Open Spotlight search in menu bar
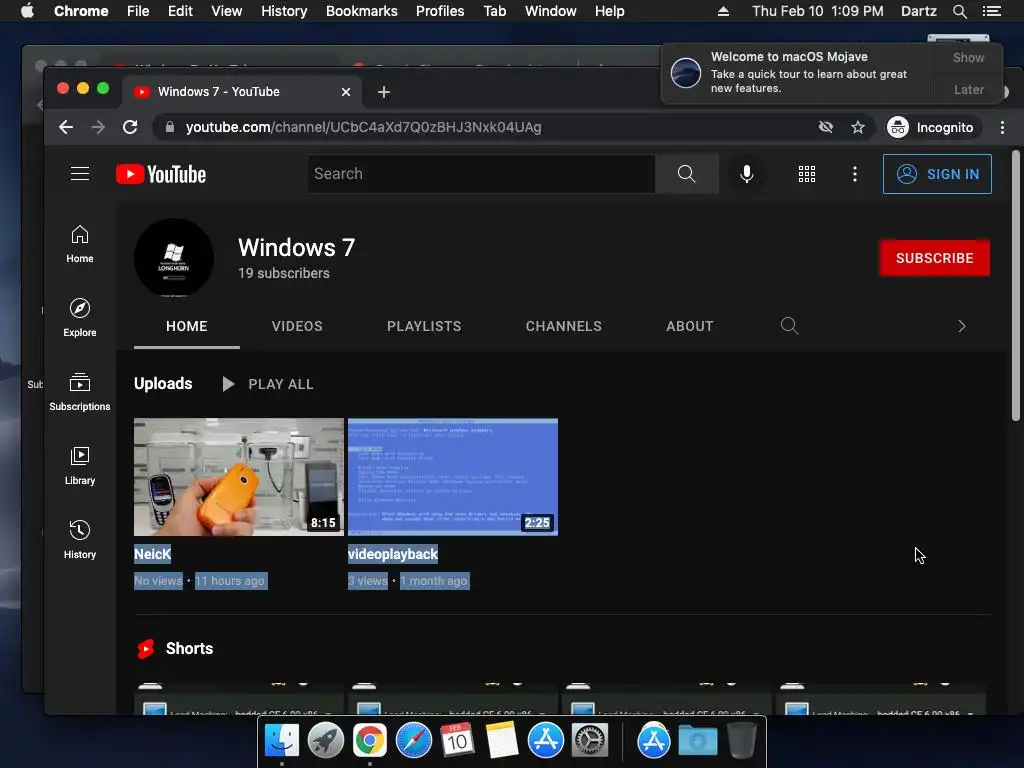 tap(959, 11)
